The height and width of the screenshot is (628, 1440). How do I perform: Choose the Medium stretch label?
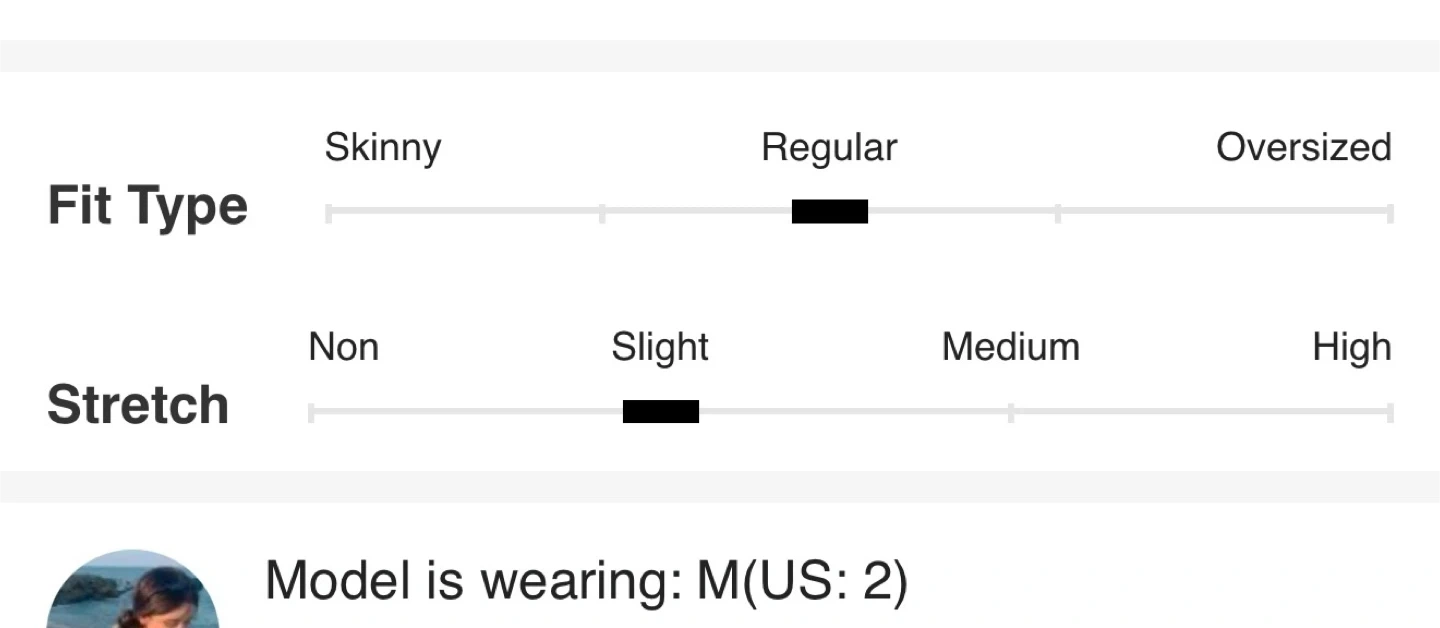(x=1010, y=348)
